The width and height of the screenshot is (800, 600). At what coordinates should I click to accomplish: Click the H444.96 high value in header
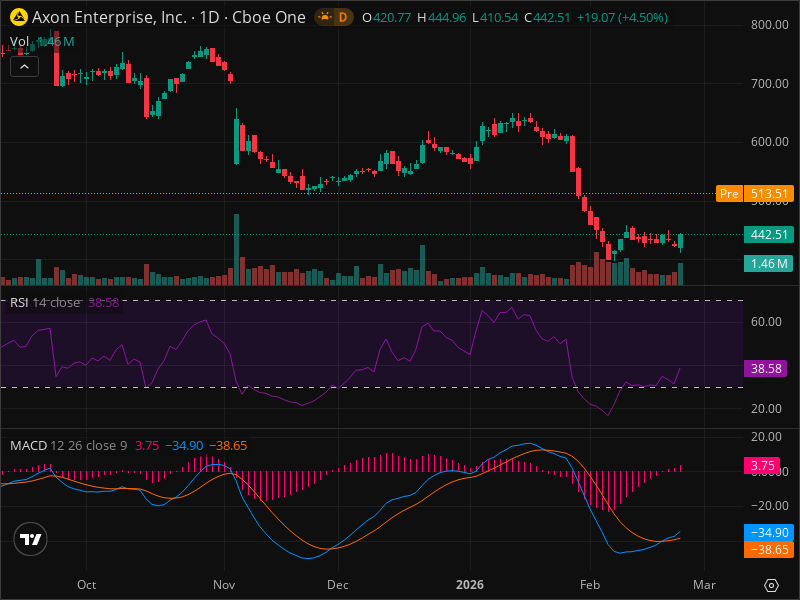442,17
